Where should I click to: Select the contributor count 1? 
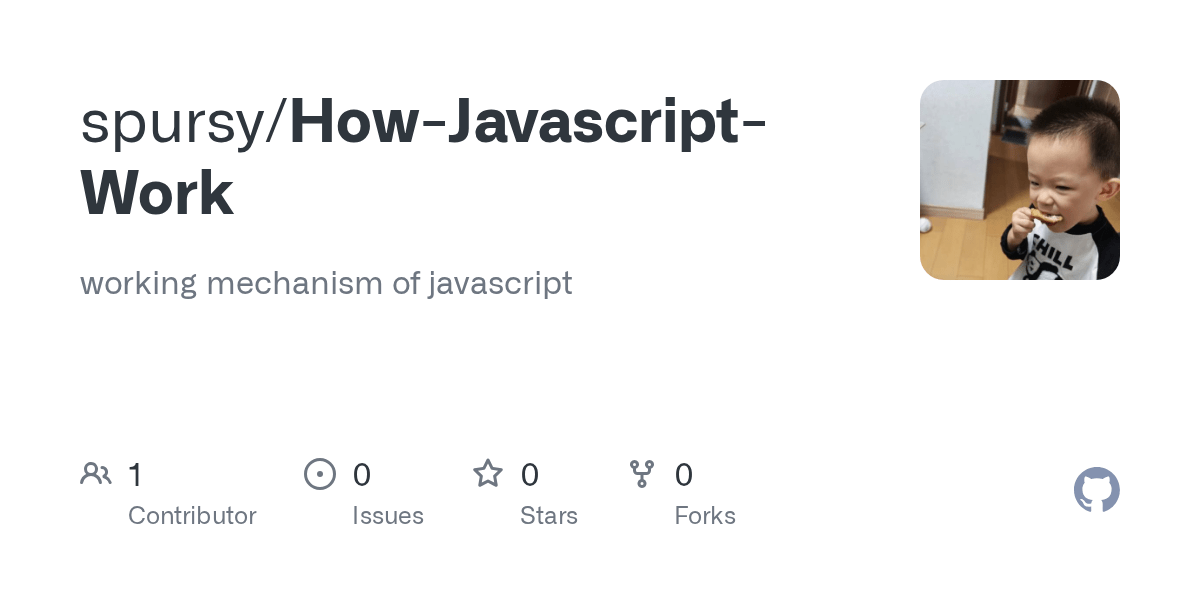pos(136,475)
